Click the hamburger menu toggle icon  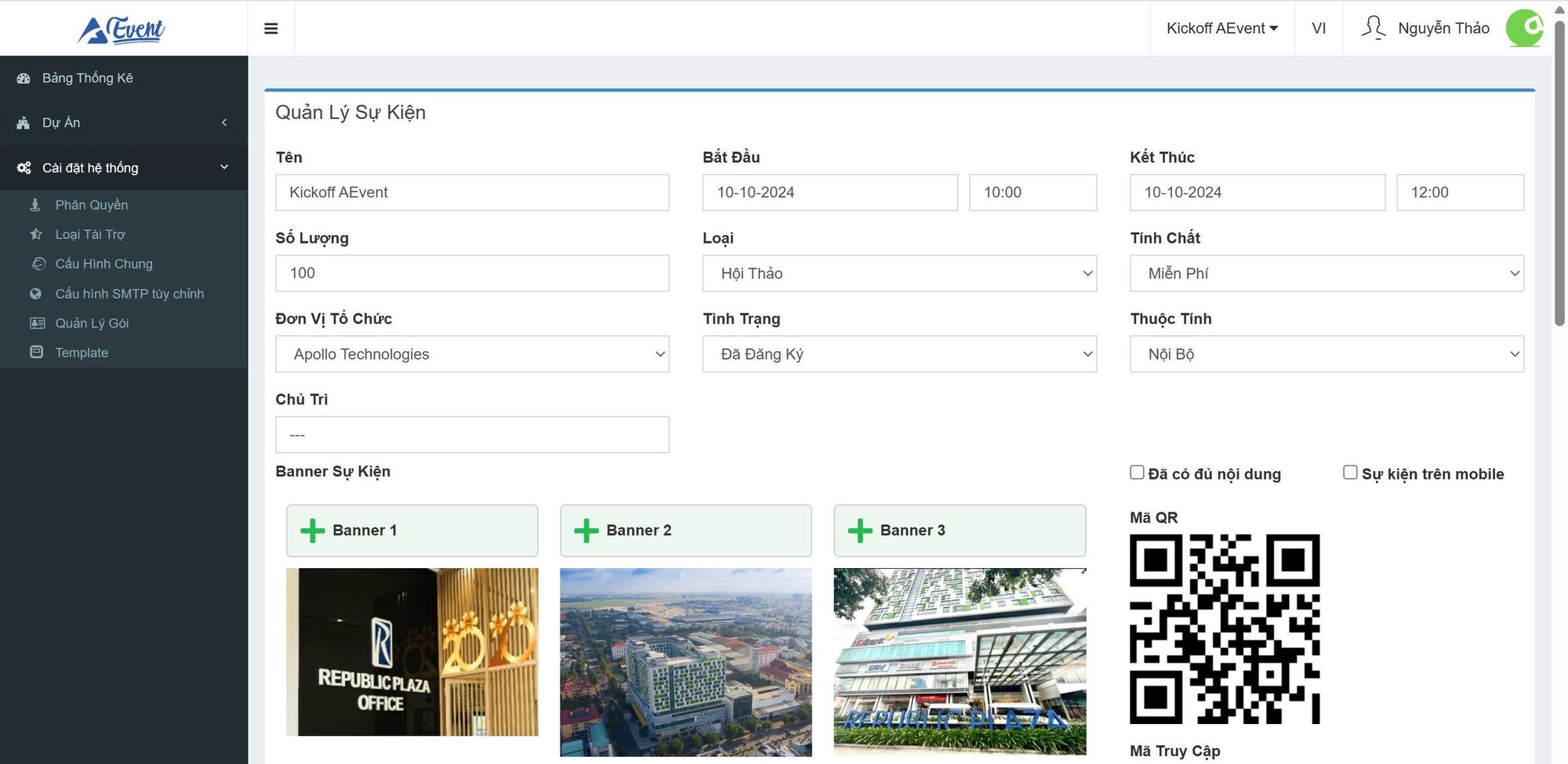click(271, 29)
